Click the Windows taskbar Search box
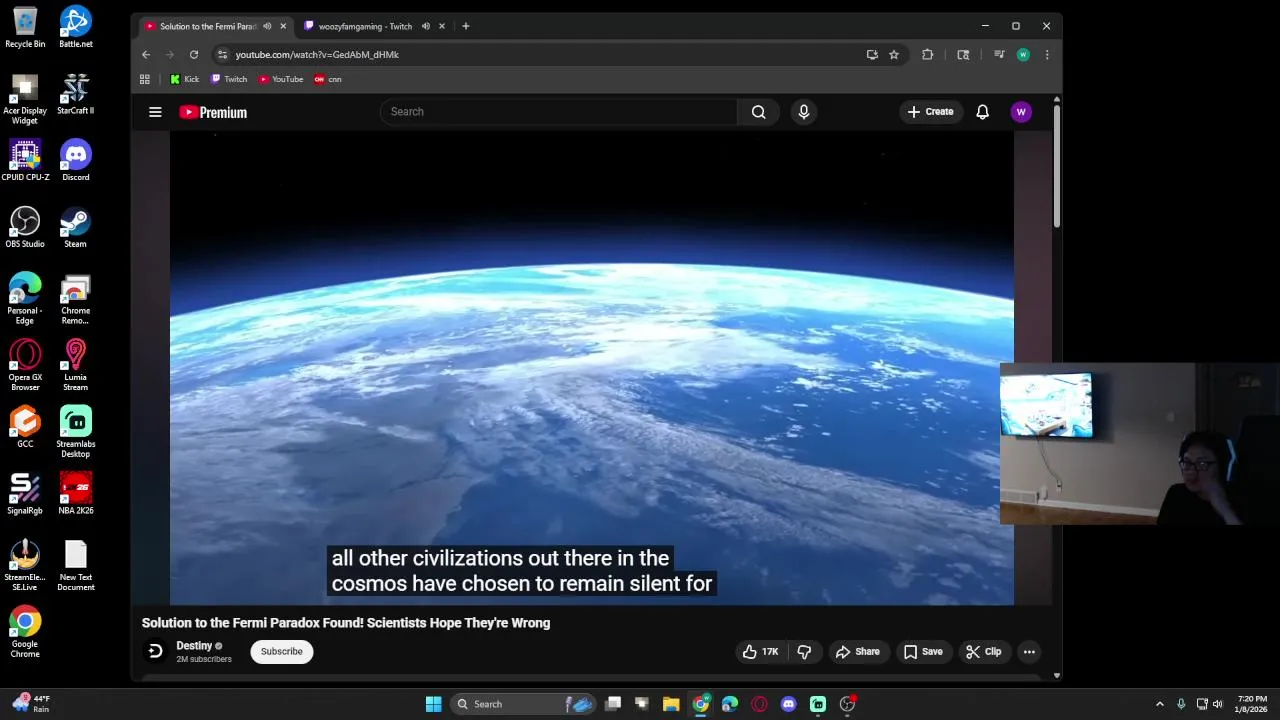 (x=522, y=704)
